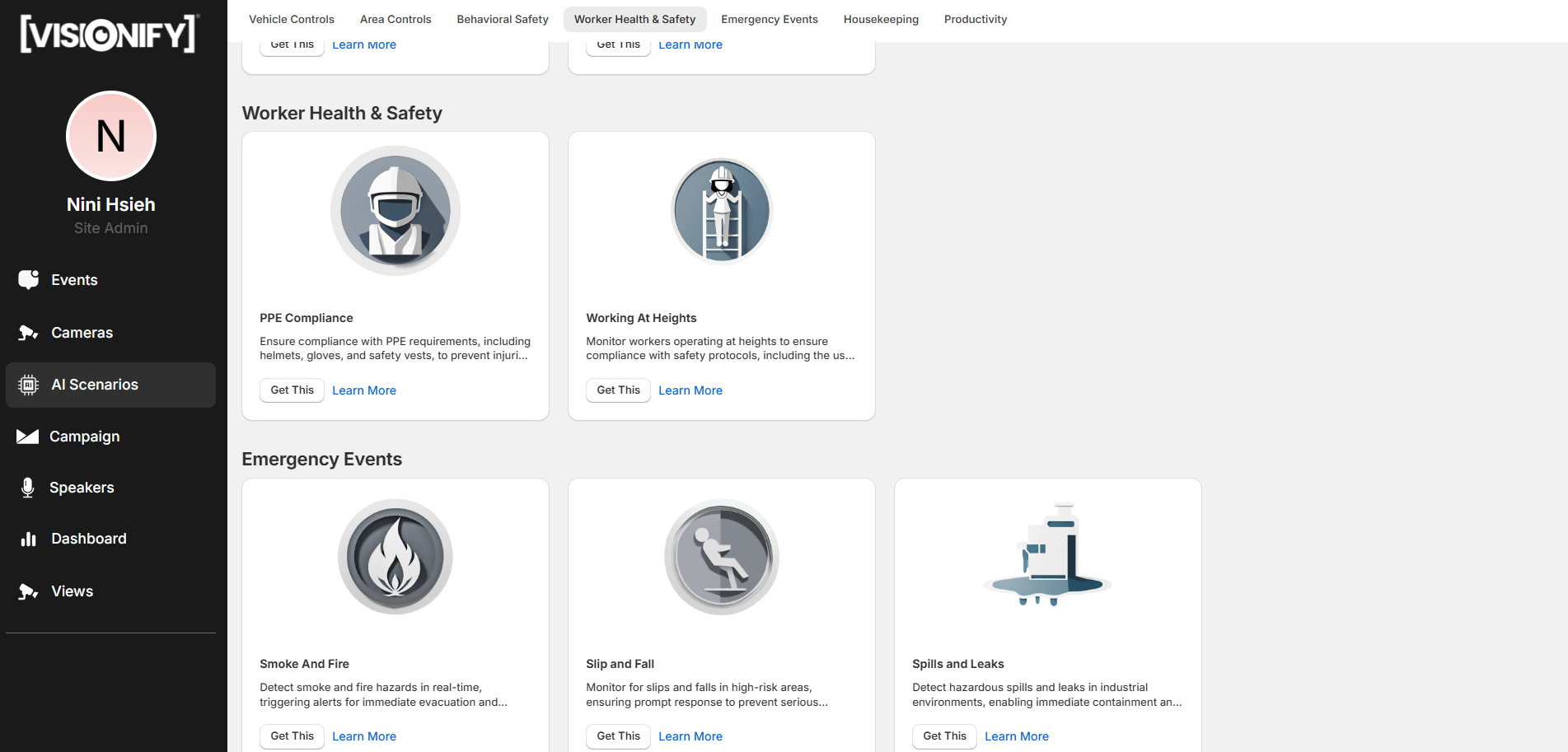Click the Visionify logo
Image resolution: width=1568 pixels, height=752 pixels.
pyautogui.click(x=109, y=34)
